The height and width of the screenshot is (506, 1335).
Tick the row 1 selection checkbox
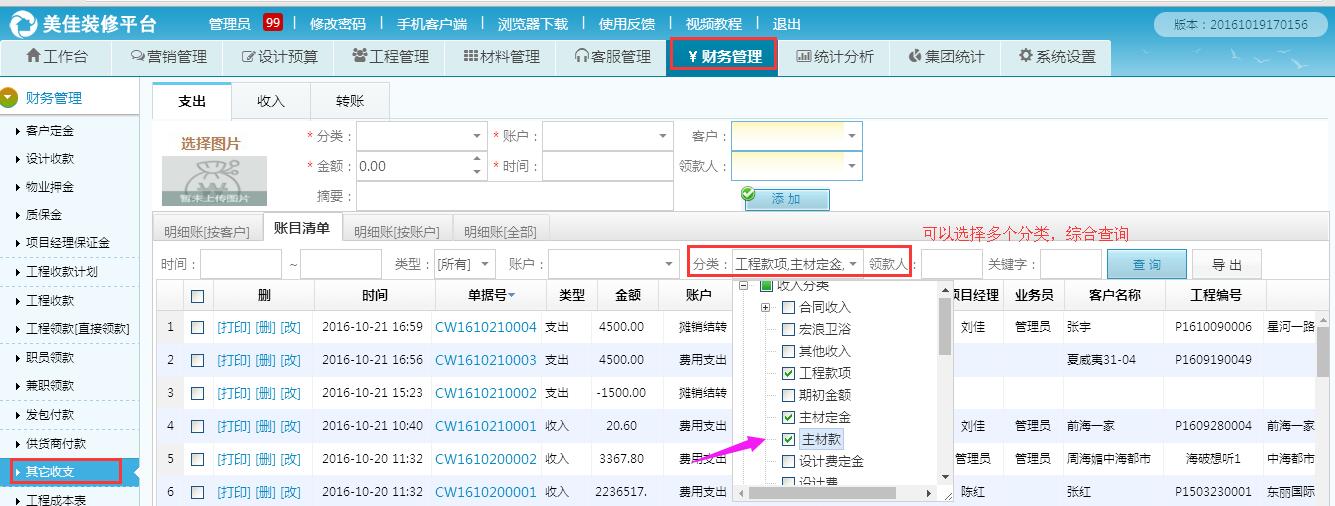[198, 327]
